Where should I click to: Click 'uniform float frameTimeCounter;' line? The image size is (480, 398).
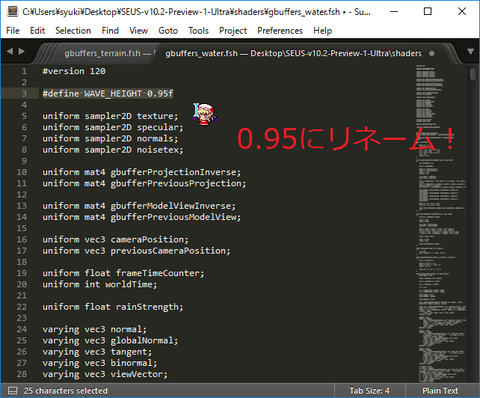123,273
